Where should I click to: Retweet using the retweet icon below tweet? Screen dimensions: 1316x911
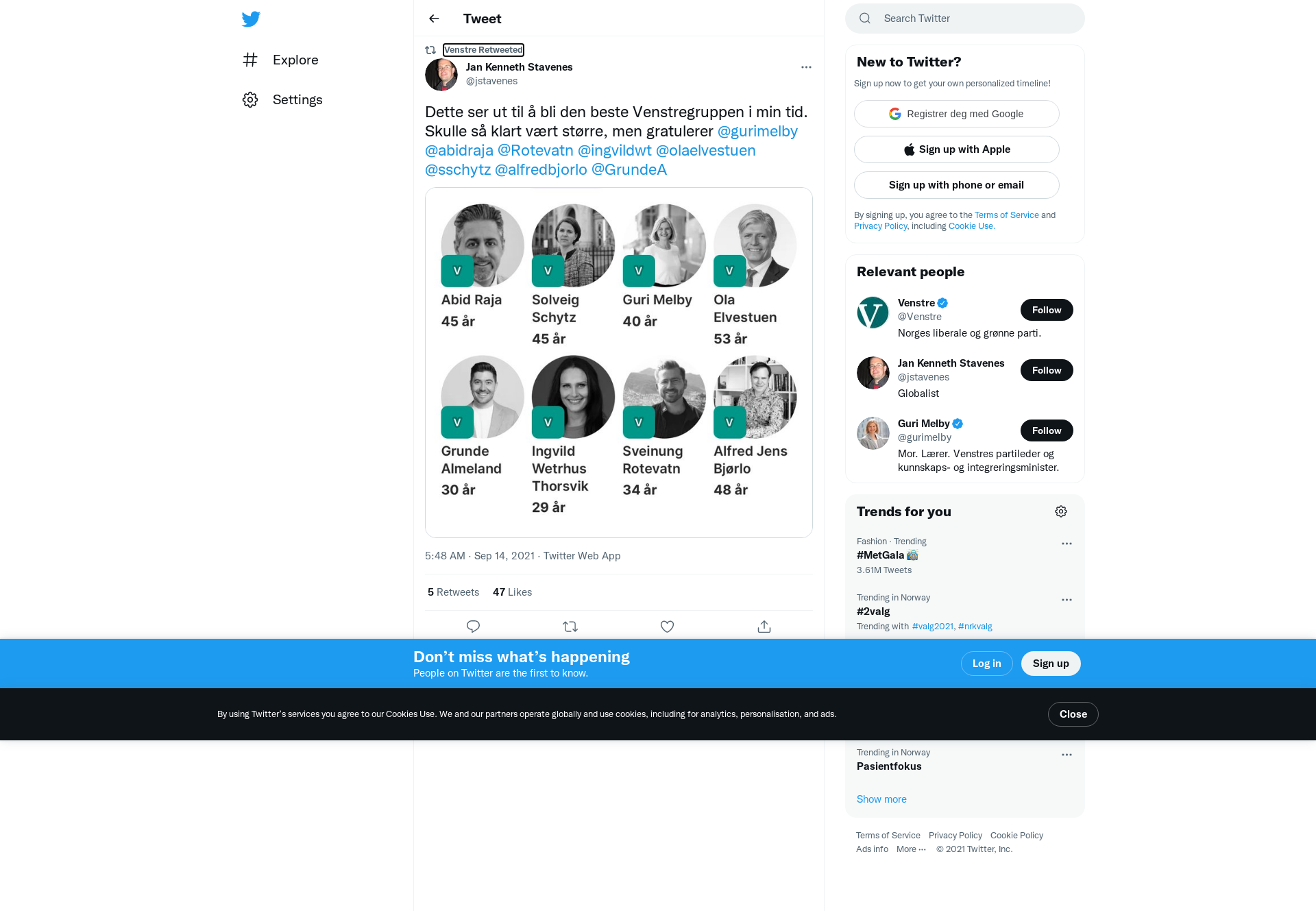(x=570, y=627)
